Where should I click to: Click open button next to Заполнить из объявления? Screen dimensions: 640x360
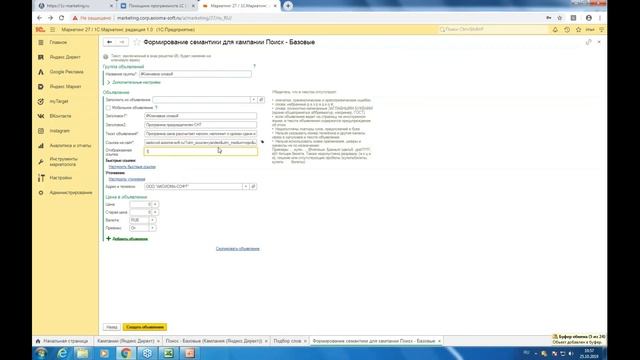pos(261,100)
